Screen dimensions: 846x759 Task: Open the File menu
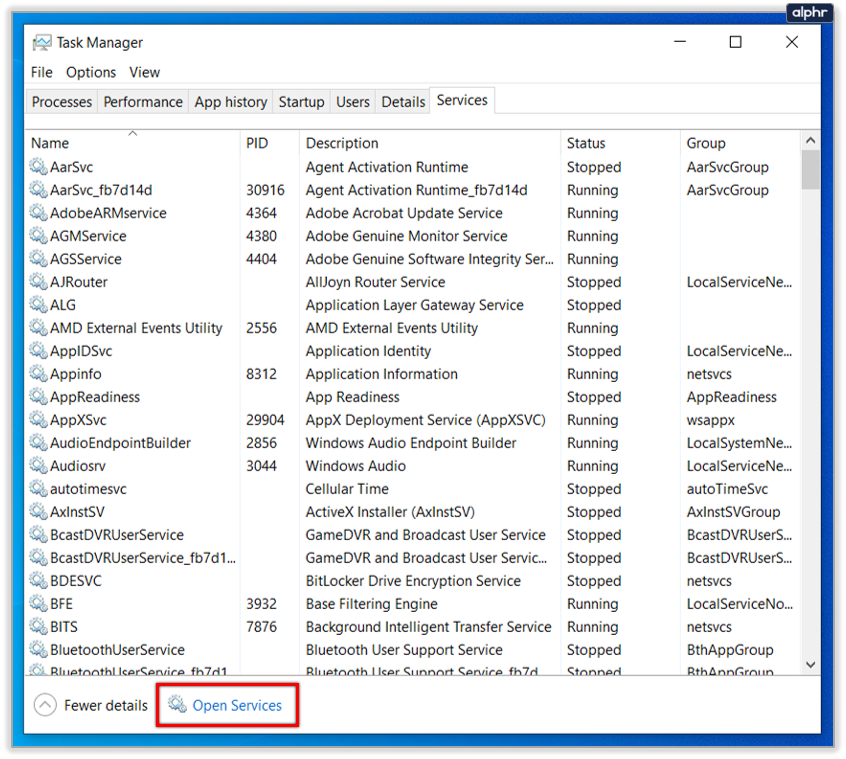(x=42, y=72)
